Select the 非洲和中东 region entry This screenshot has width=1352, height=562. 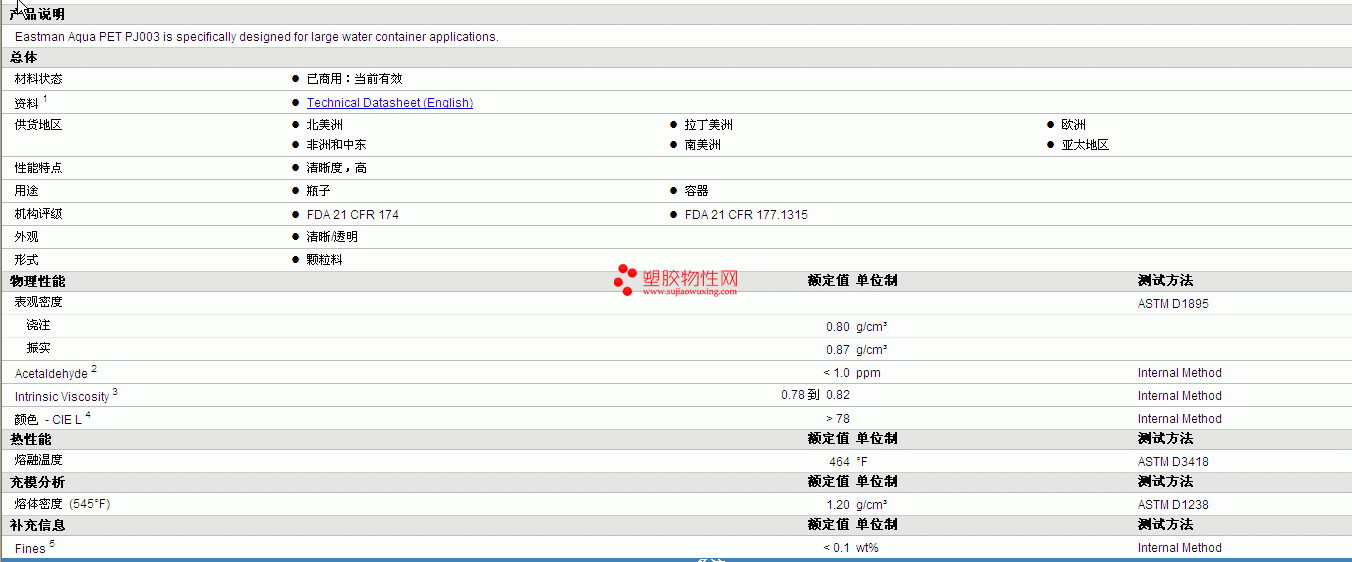coord(336,145)
